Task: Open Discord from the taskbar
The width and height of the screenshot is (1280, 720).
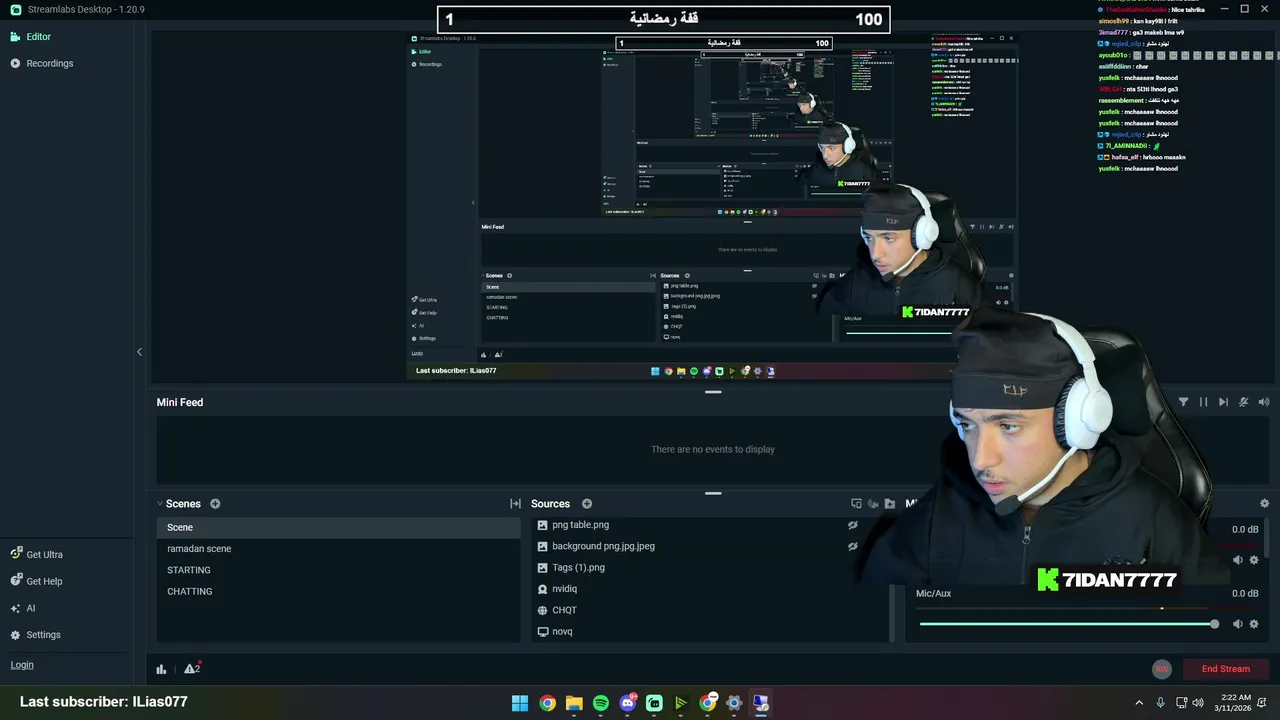Action: point(628,703)
